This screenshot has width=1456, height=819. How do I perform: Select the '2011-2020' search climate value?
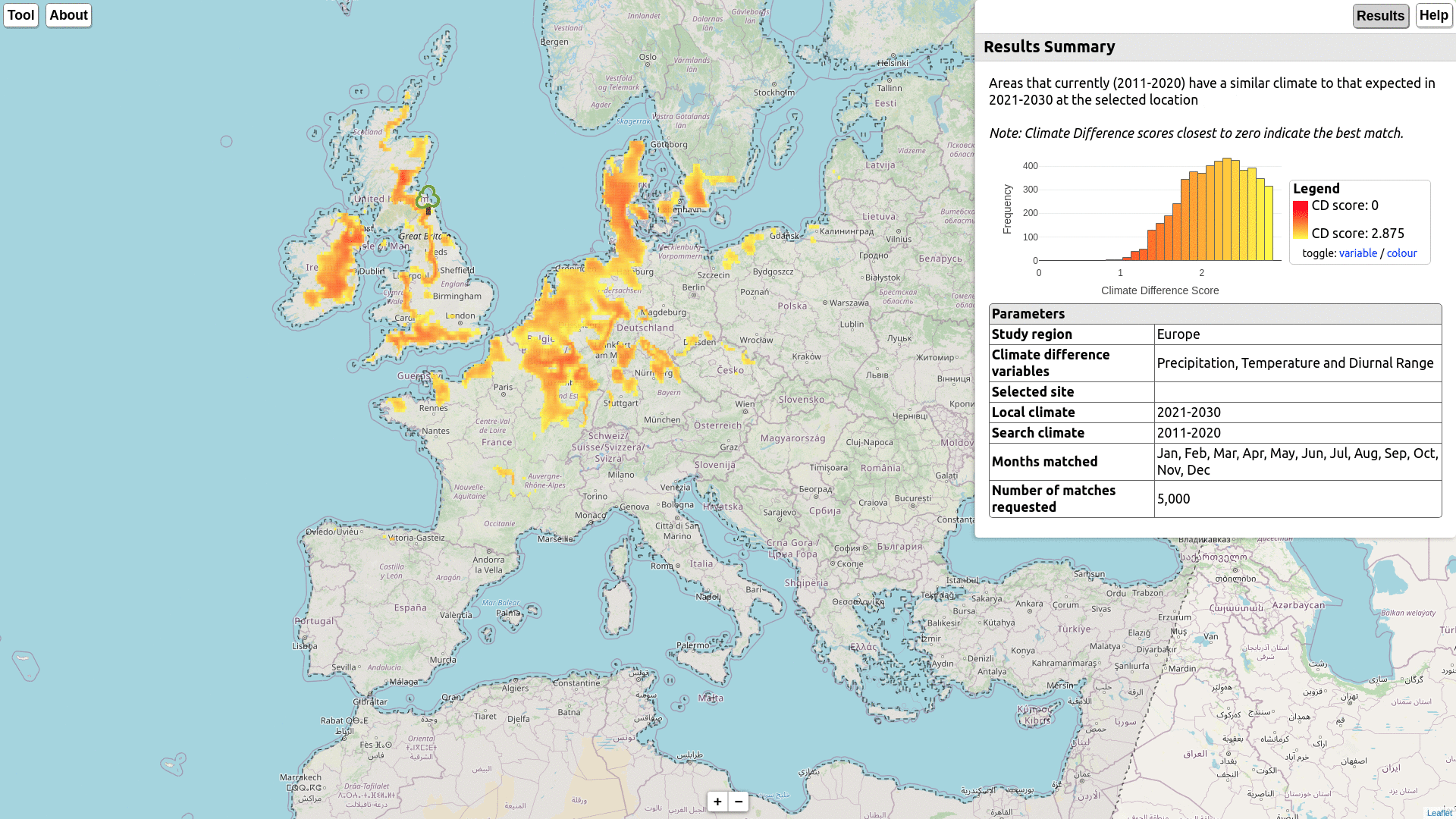point(1189,433)
